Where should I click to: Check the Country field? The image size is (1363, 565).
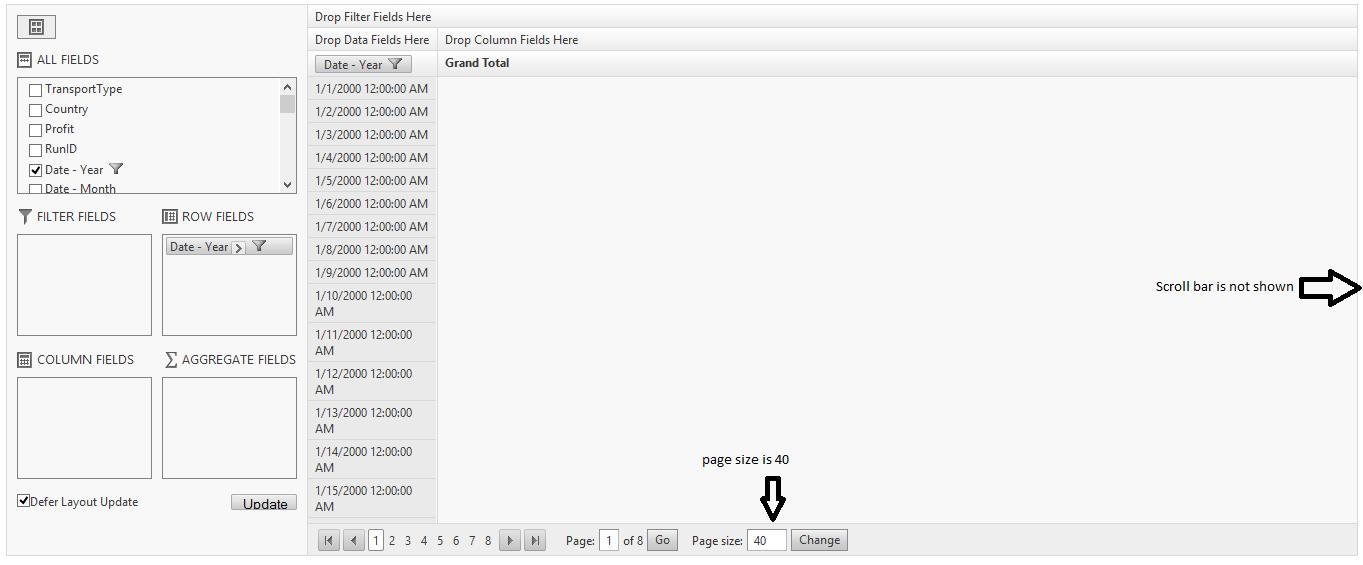36,110
